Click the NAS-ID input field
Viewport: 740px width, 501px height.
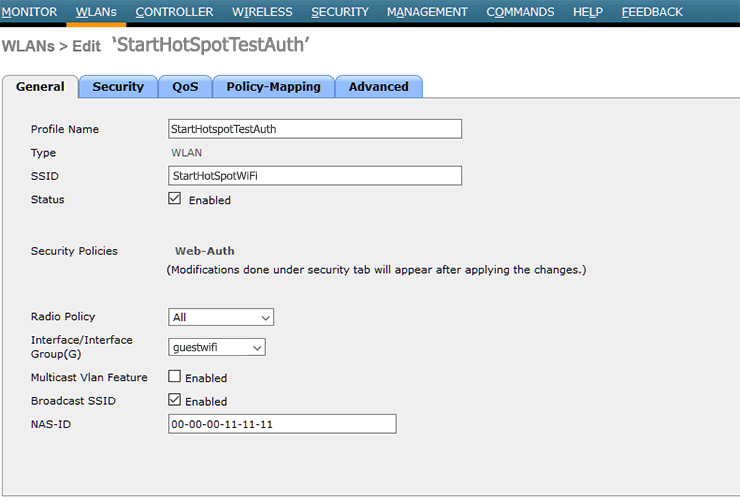[282, 424]
